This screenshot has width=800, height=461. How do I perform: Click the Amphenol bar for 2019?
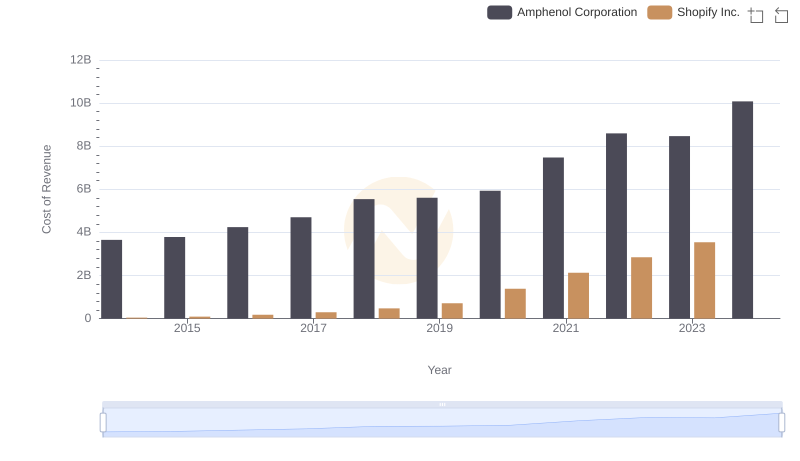(427, 258)
